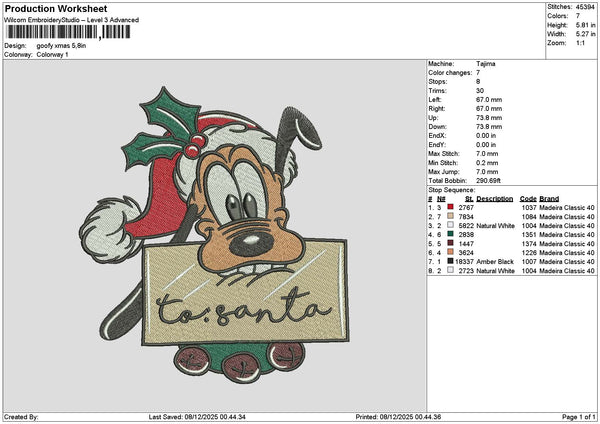Click the Max Stitch value '7.0 mm'
Viewport: 600px width, 424px height.
pyautogui.click(x=487, y=153)
